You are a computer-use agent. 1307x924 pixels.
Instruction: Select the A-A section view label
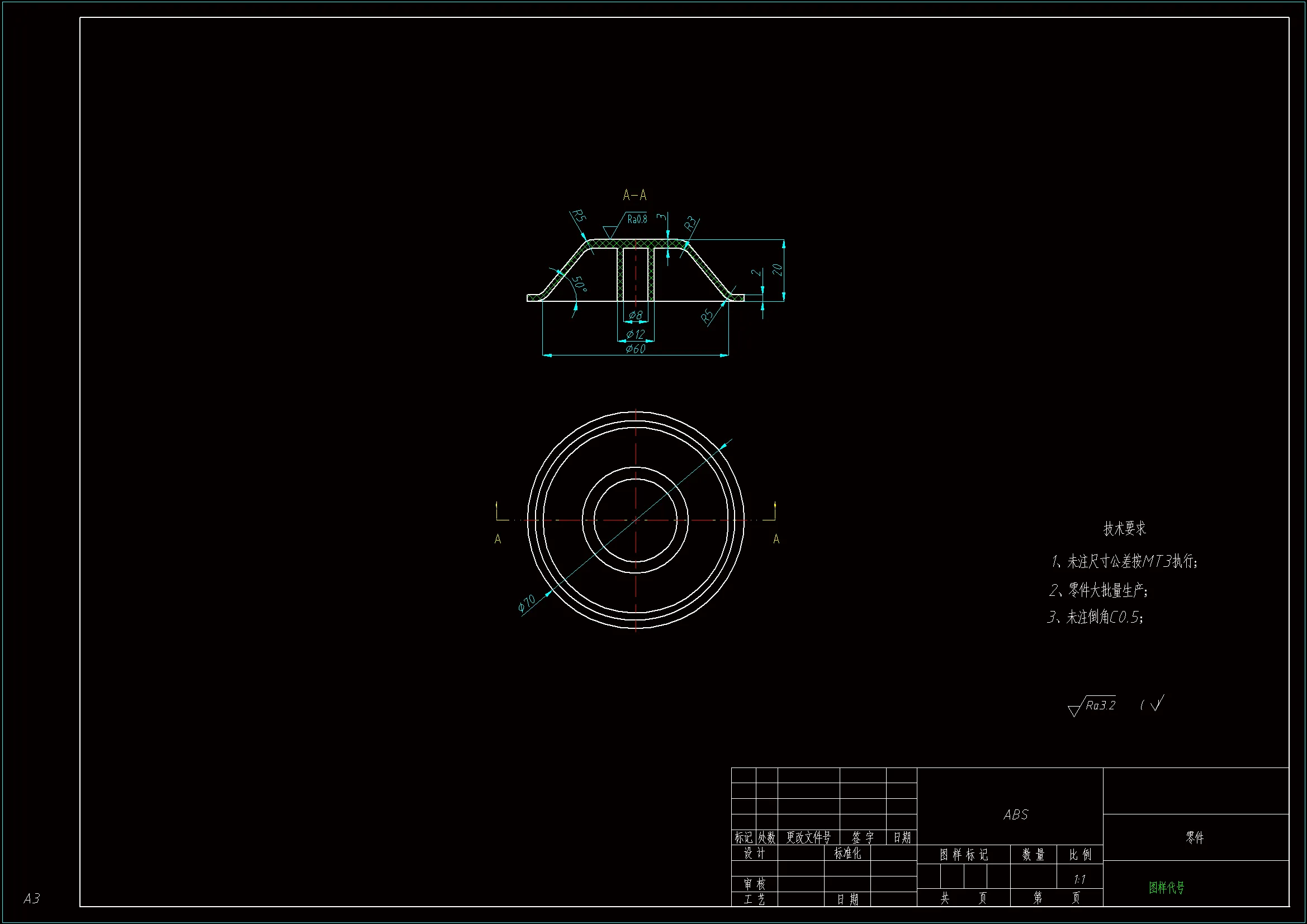[x=634, y=195]
